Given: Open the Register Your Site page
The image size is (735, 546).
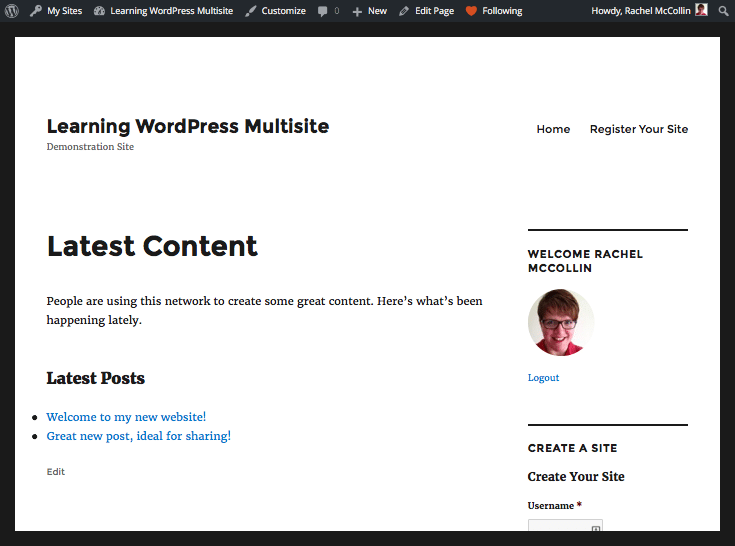Looking at the screenshot, I should (x=639, y=129).
